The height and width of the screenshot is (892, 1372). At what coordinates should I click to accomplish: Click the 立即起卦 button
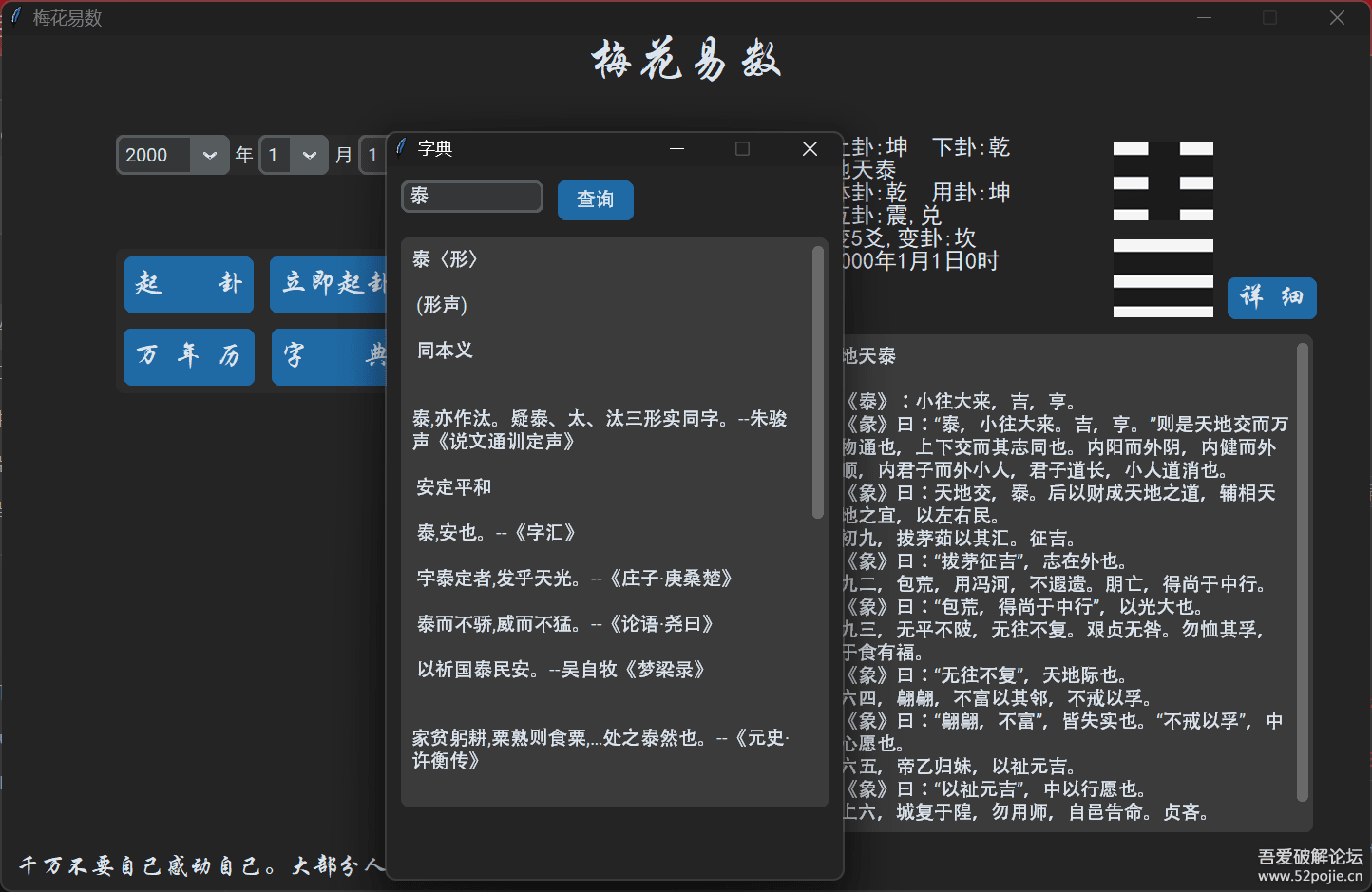[x=329, y=284]
